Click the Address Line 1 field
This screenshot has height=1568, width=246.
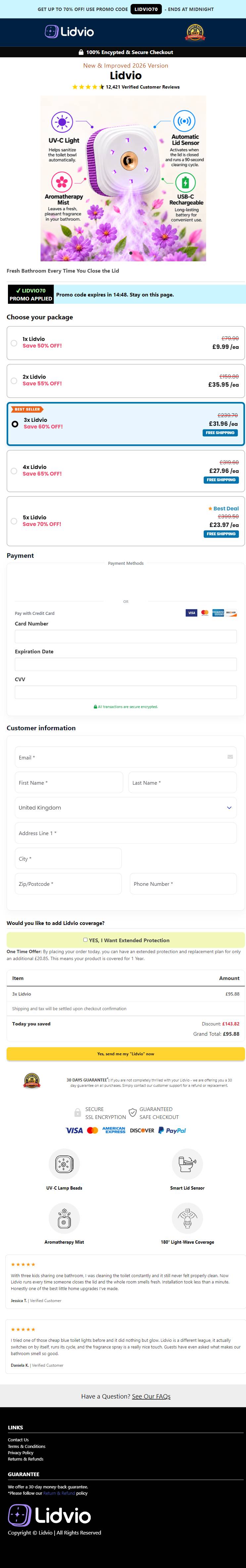[x=126, y=833]
